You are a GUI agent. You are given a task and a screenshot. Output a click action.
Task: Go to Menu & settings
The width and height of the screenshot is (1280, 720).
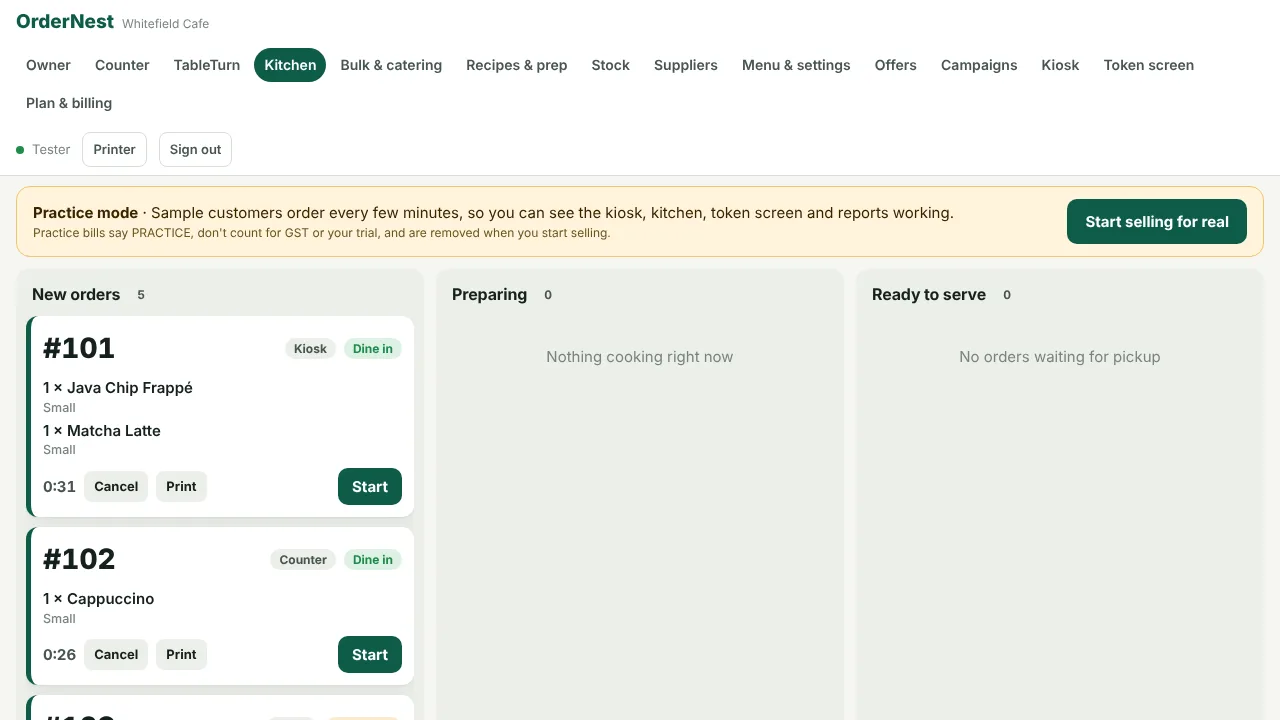coord(796,65)
